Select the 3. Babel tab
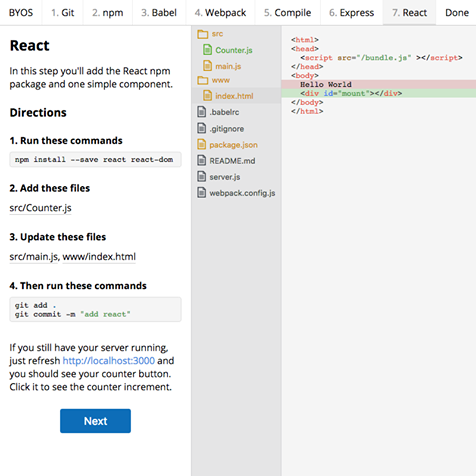The width and height of the screenshot is (476, 476). 159,13
